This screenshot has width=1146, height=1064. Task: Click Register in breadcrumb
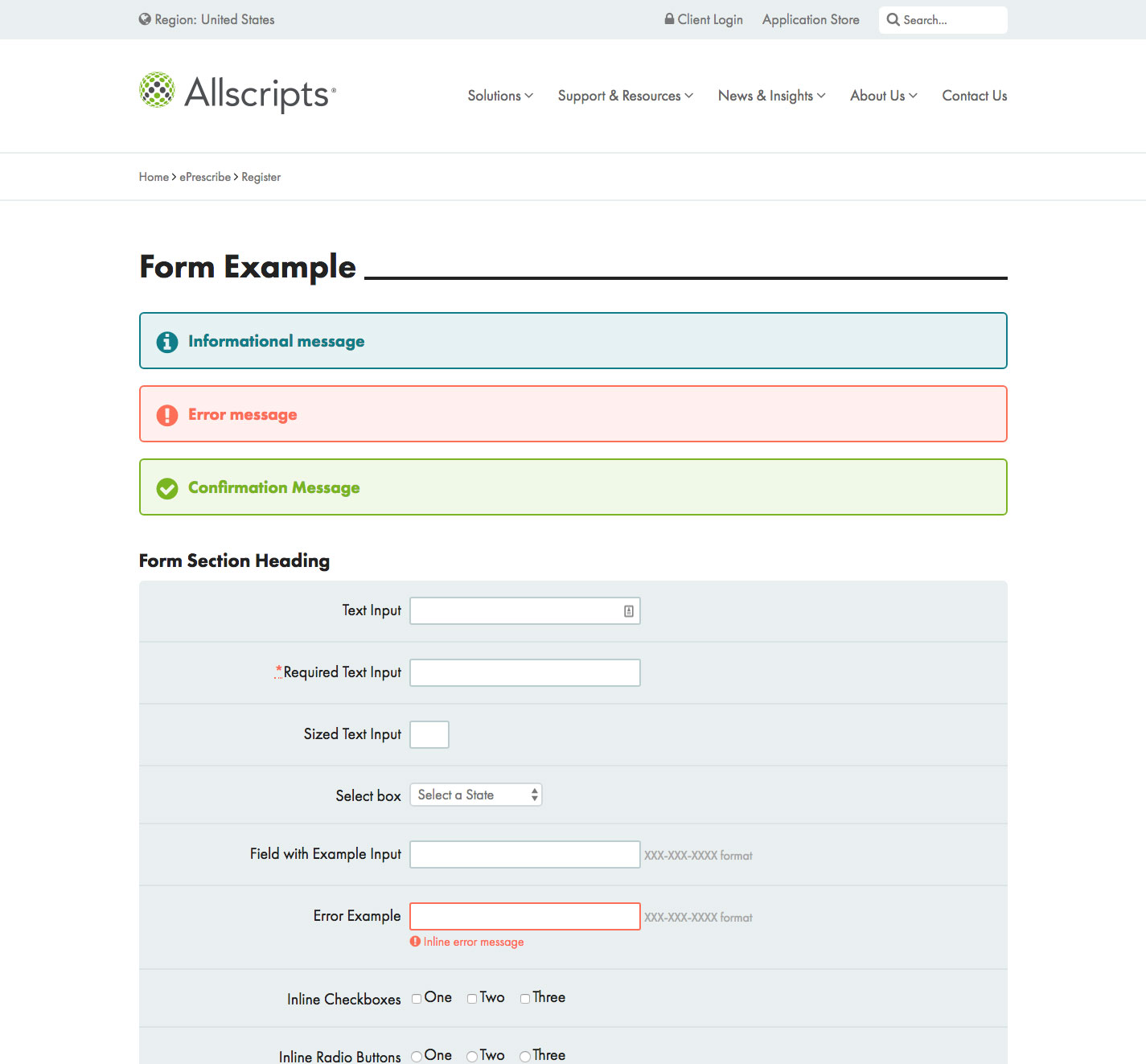261,177
